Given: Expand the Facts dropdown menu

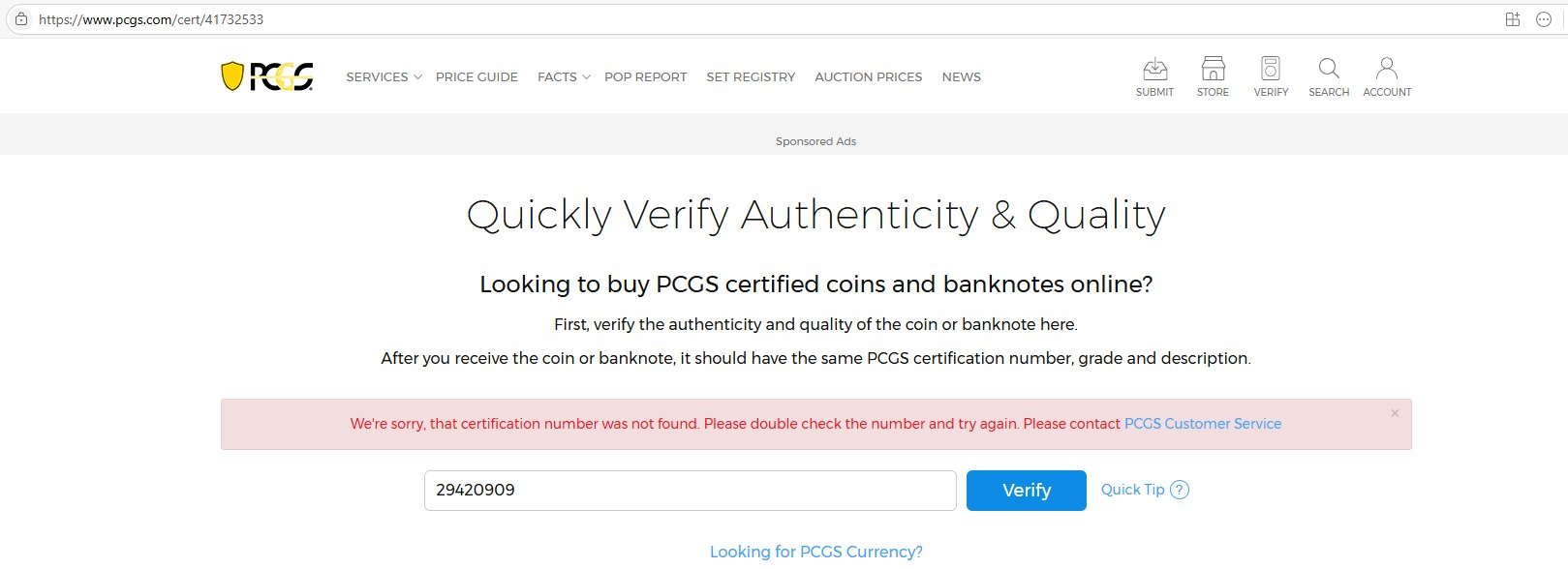Looking at the screenshot, I should point(564,76).
